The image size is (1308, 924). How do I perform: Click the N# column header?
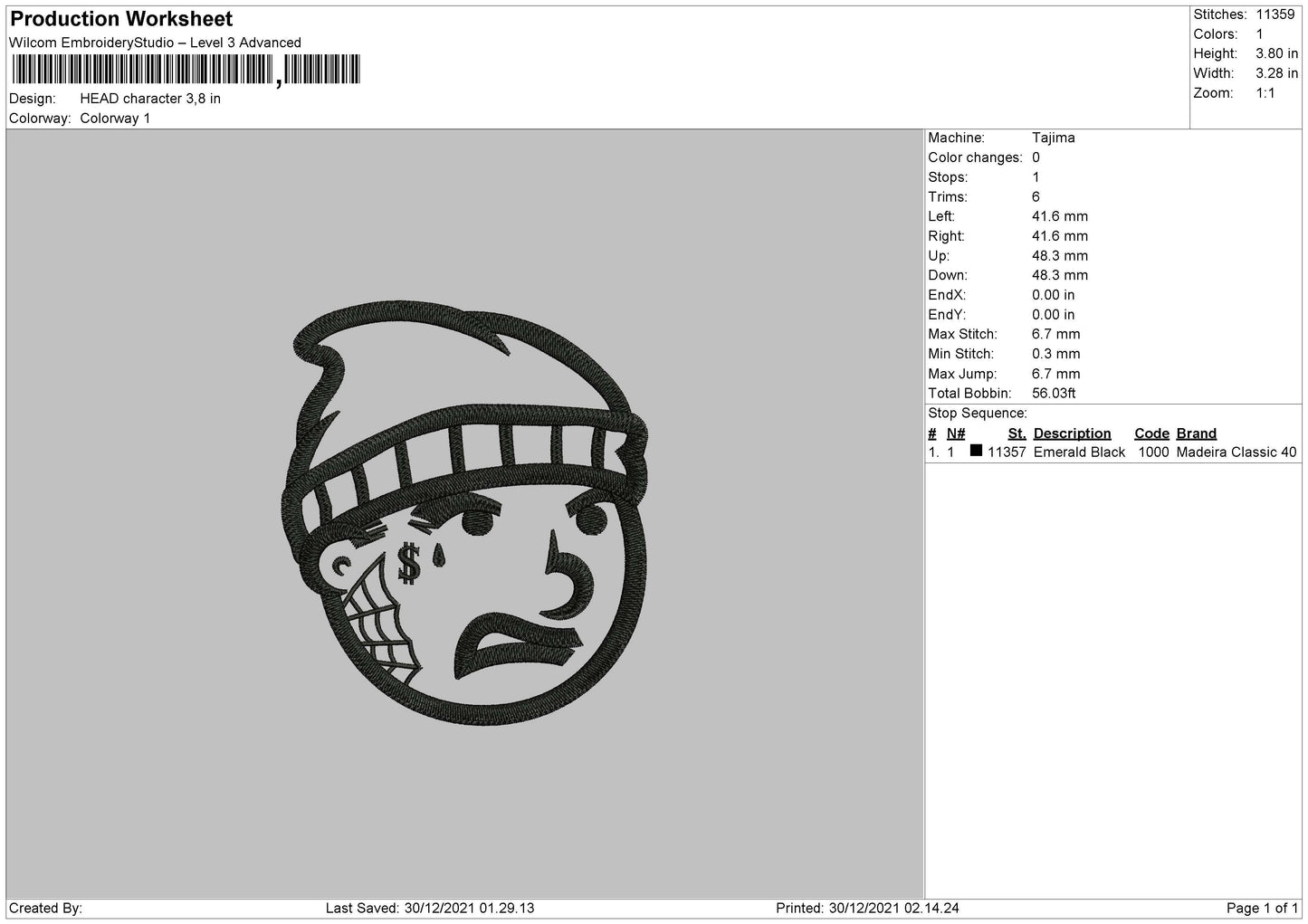956,433
